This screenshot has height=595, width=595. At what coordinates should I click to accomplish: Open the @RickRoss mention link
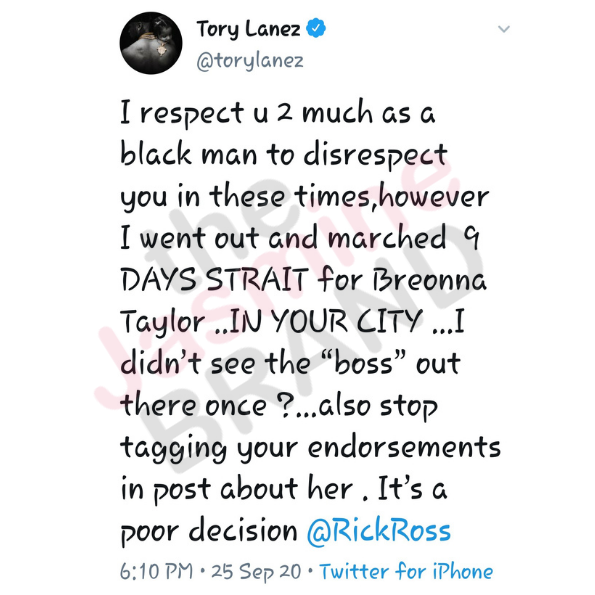[379, 530]
